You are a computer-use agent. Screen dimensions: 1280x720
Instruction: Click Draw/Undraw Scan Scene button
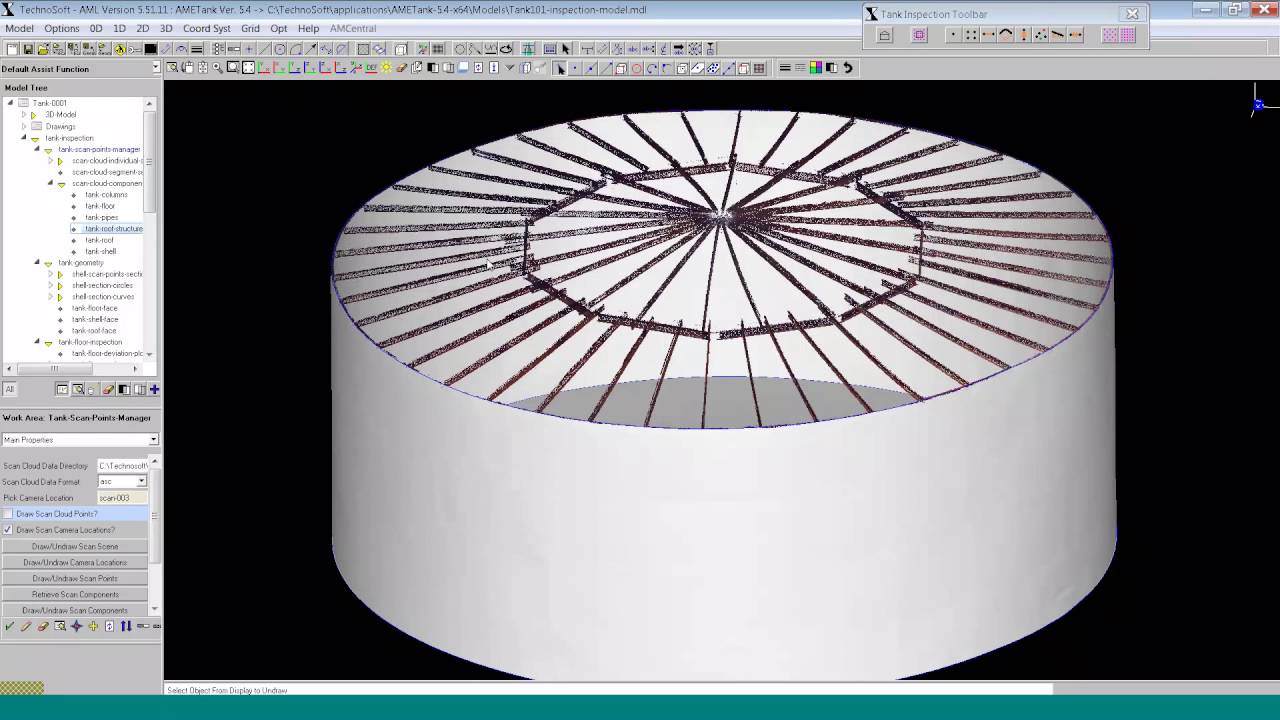75,546
